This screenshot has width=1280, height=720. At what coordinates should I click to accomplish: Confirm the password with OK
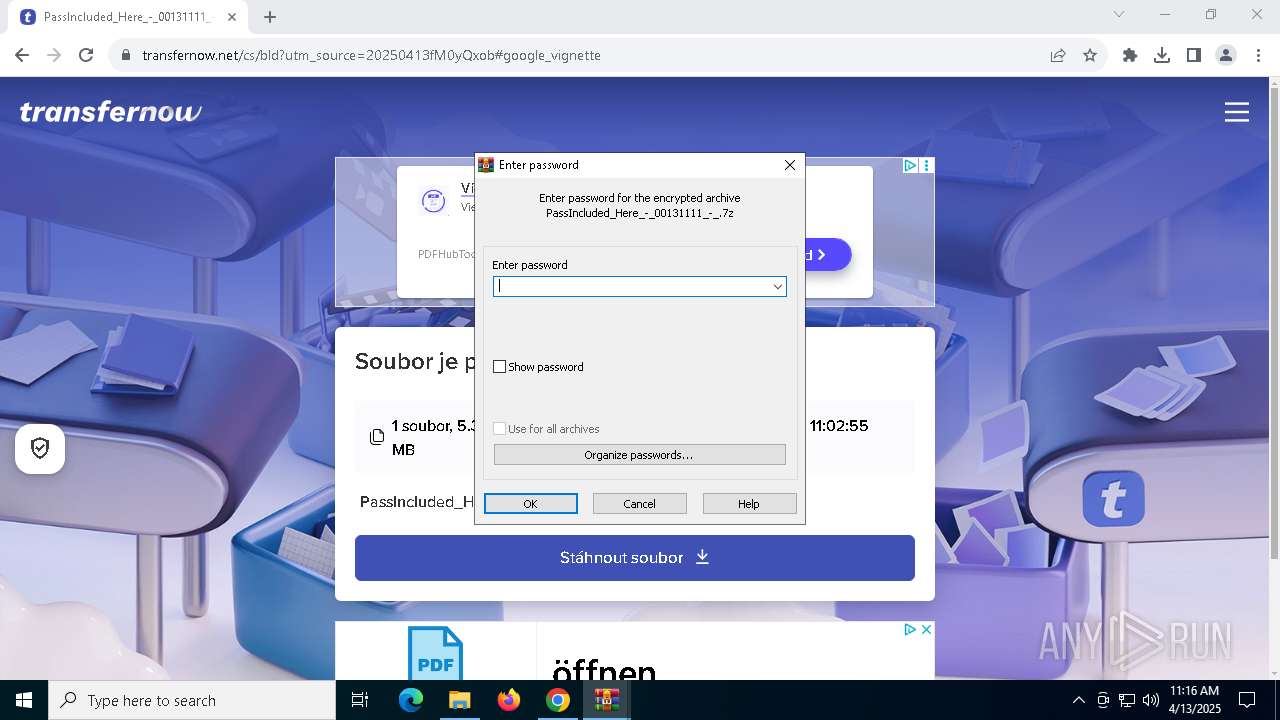[x=531, y=504]
